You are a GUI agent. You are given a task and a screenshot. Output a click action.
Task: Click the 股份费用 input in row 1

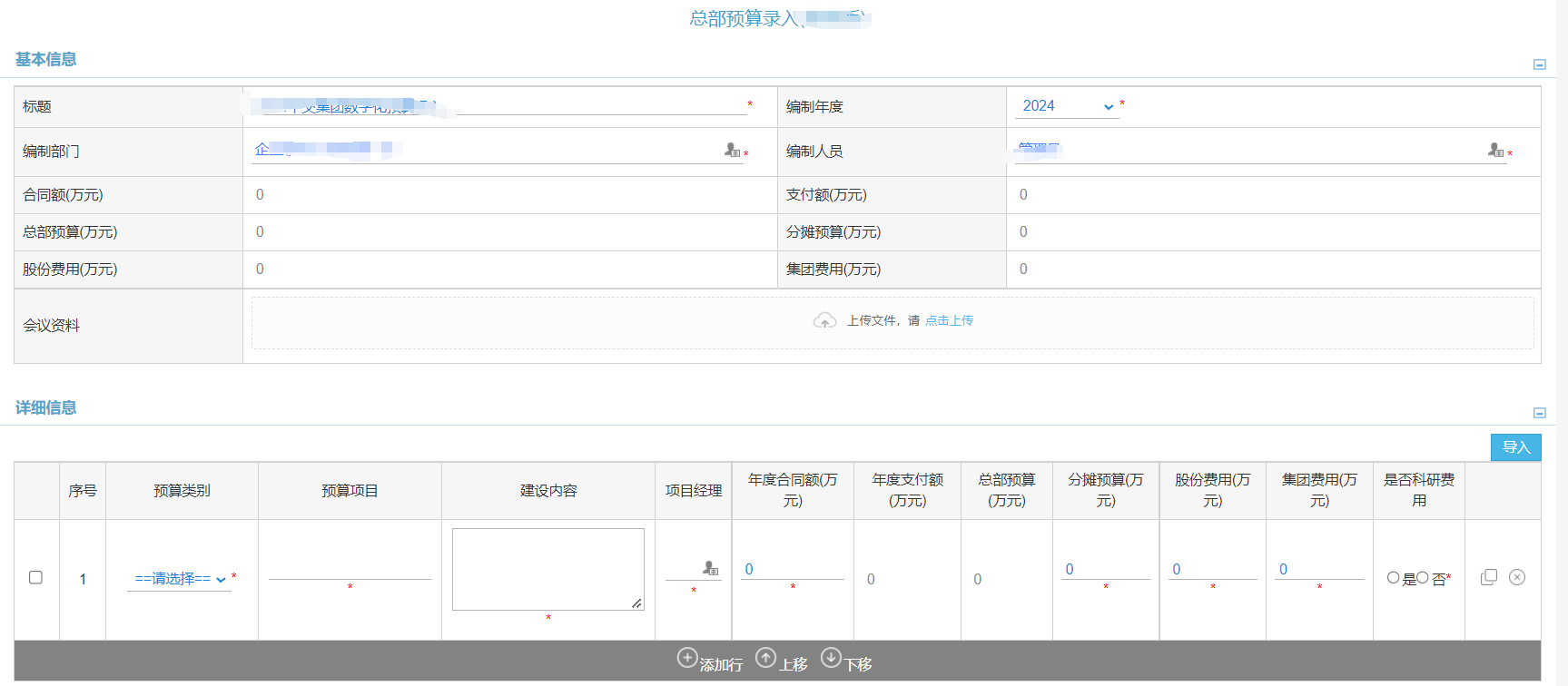(1212, 569)
